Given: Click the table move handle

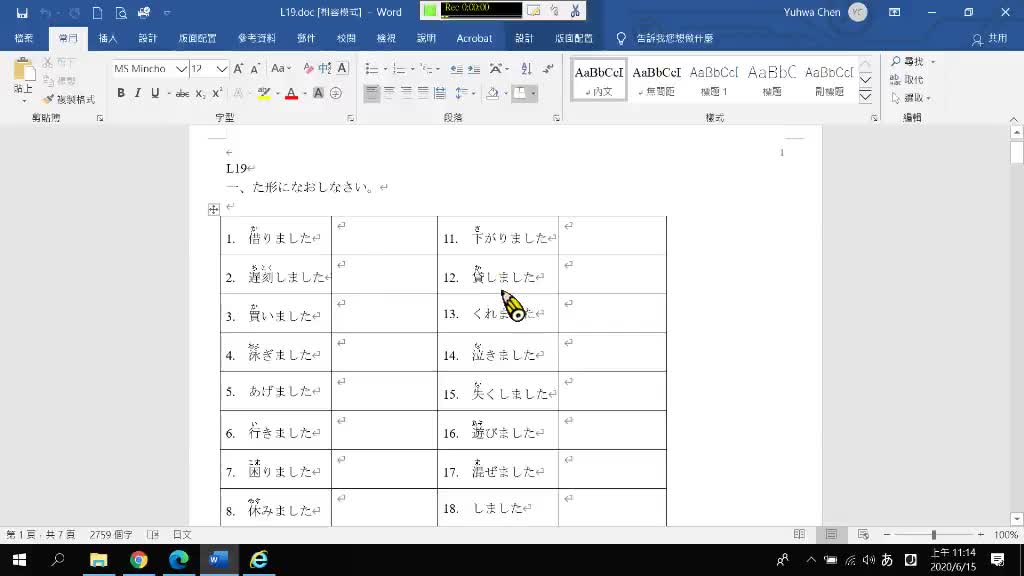Looking at the screenshot, I should [x=213, y=209].
